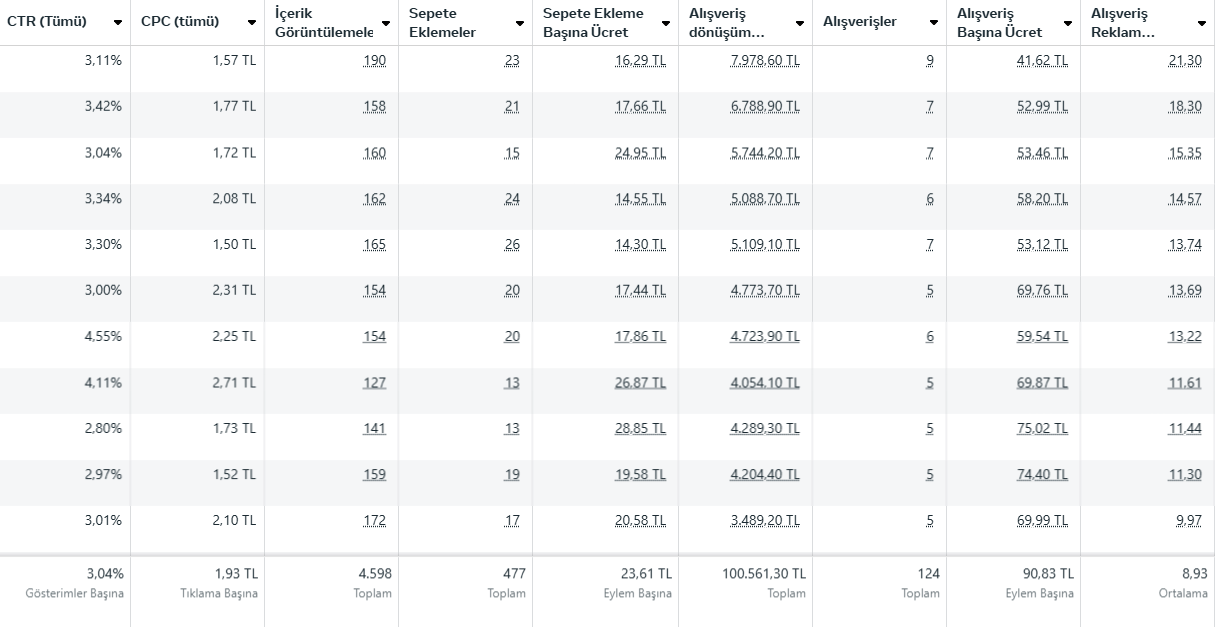Open the Sepete Eklemeler column dropdown arrow
The height and width of the screenshot is (627, 1215).
point(520,23)
